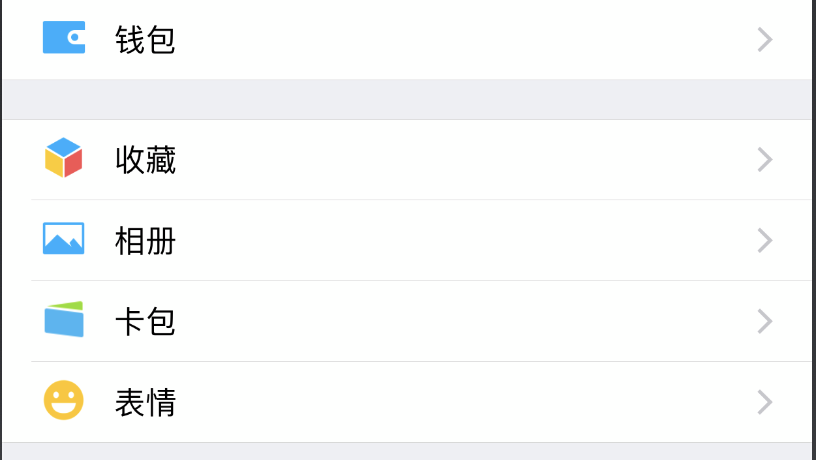816x460 pixels.
Task: Click the blue wallet icon
Action: (64, 38)
